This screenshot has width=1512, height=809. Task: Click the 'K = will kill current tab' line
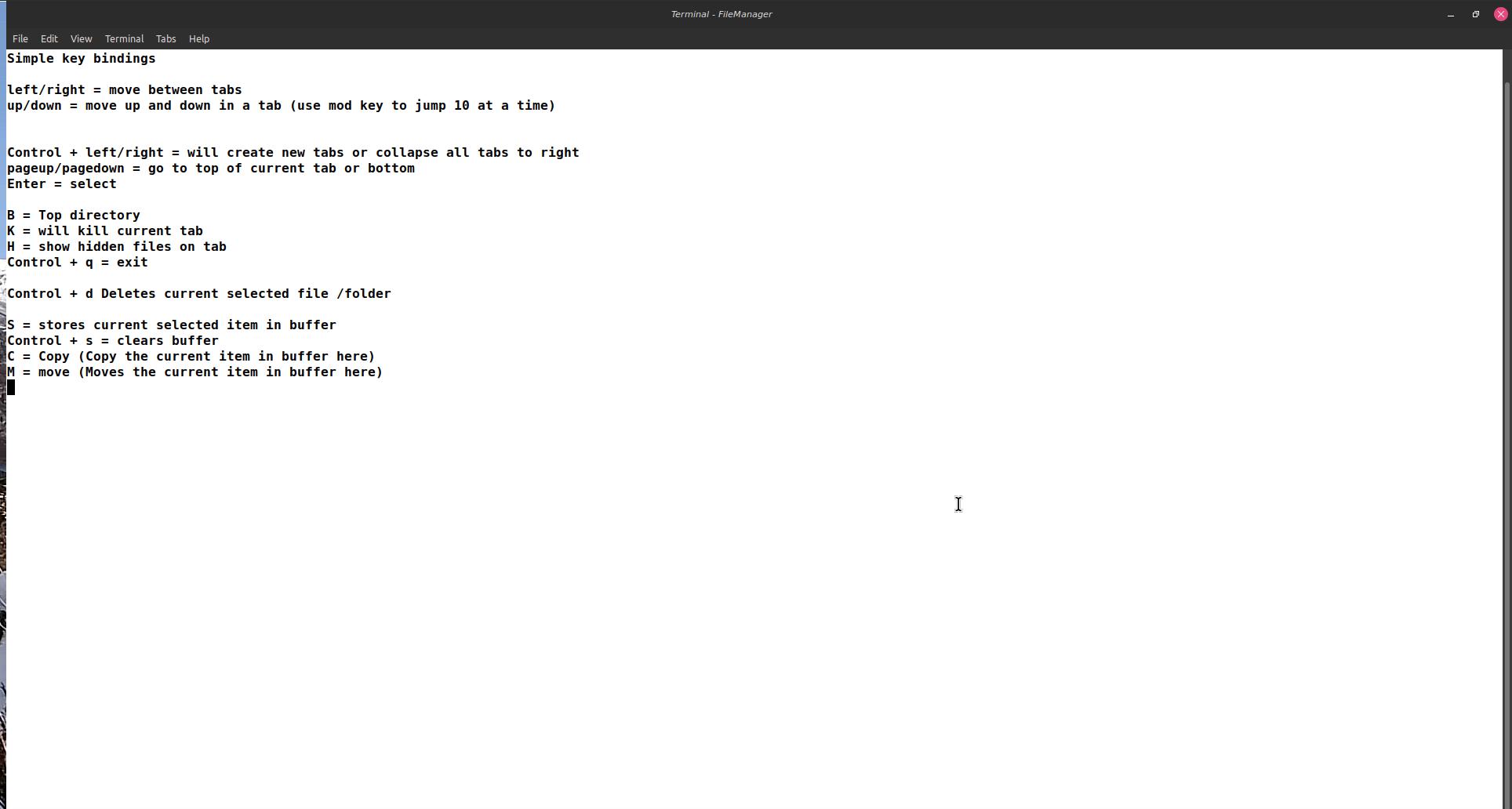pos(105,231)
